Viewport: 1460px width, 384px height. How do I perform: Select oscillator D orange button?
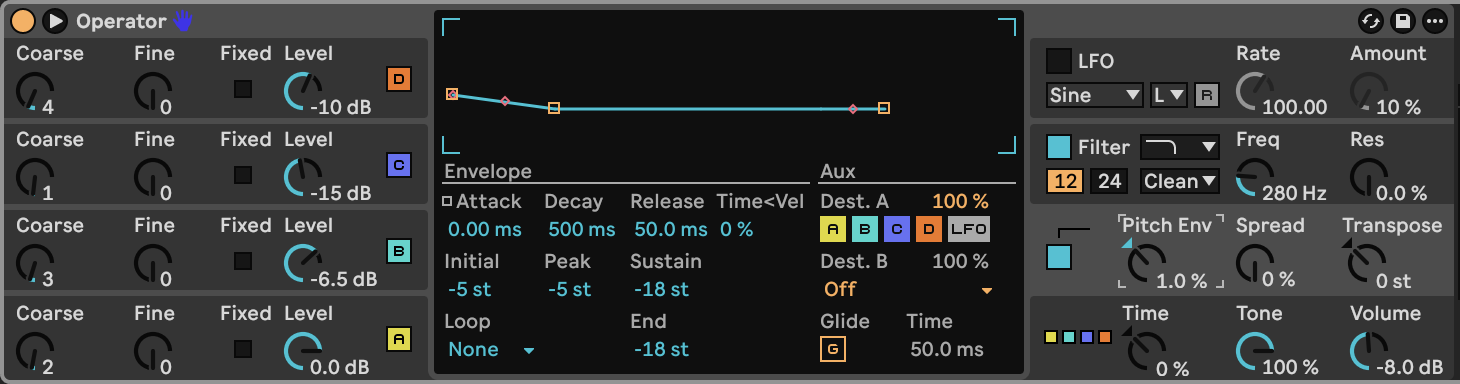(399, 78)
